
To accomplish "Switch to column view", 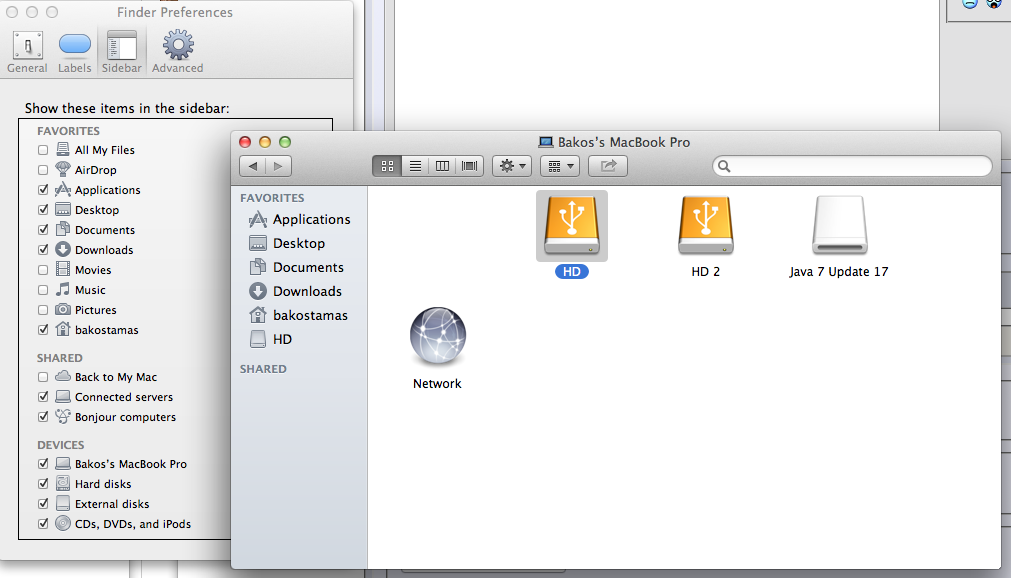I will point(442,166).
